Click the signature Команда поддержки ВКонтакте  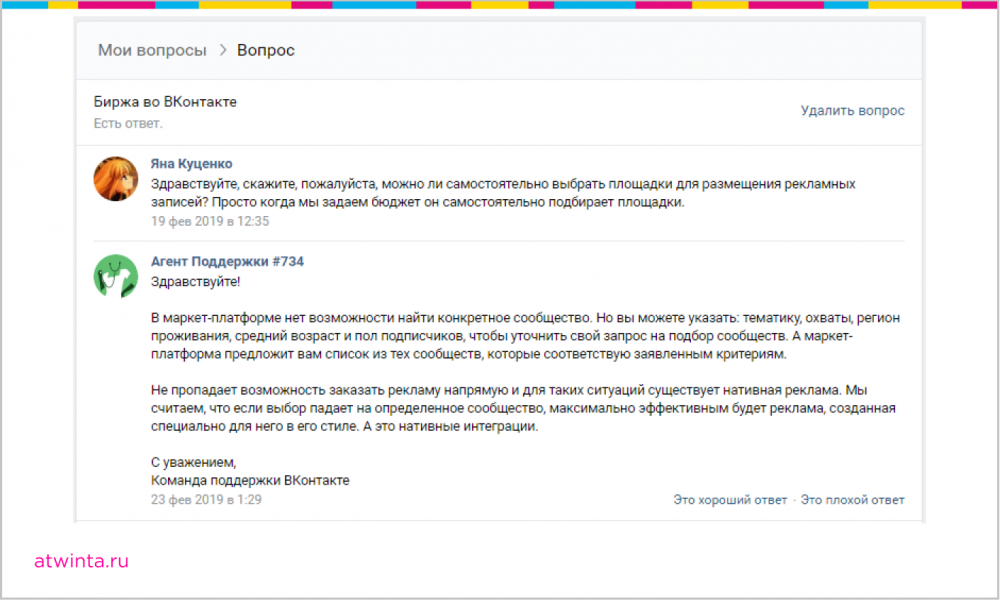click(x=250, y=481)
